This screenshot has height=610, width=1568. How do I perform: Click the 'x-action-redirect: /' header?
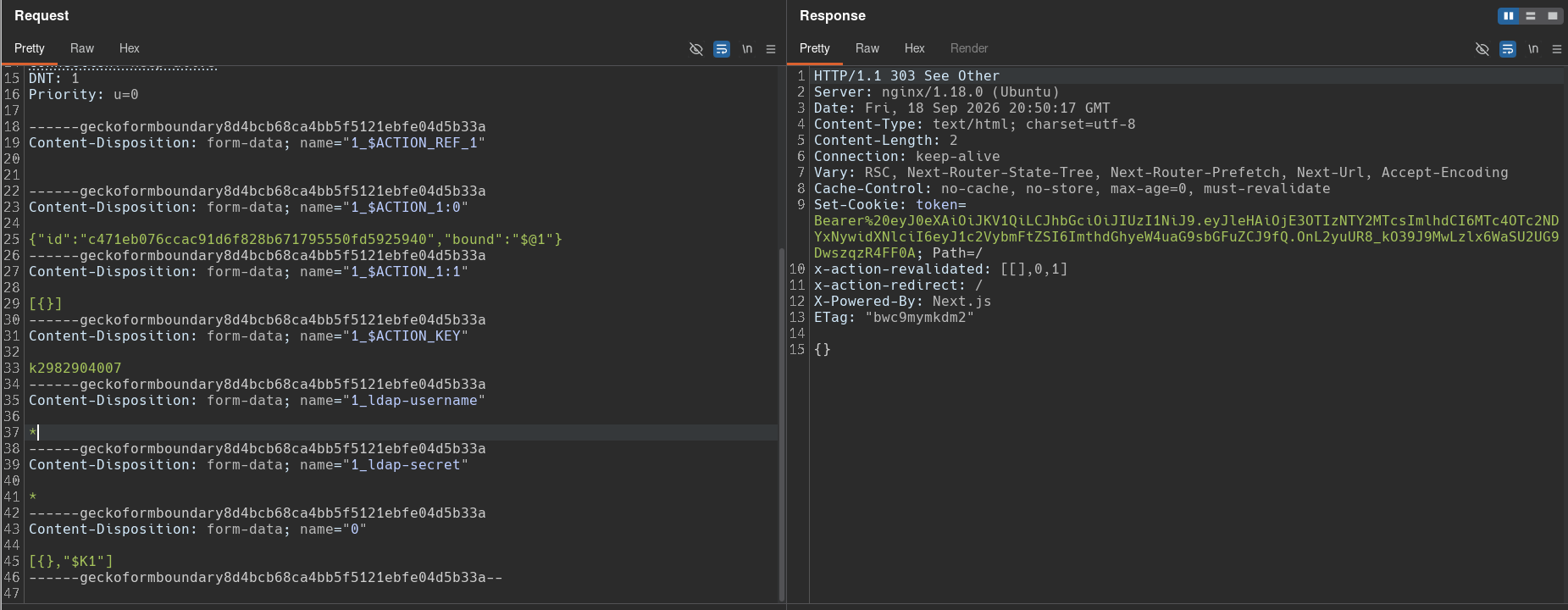tap(898, 286)
